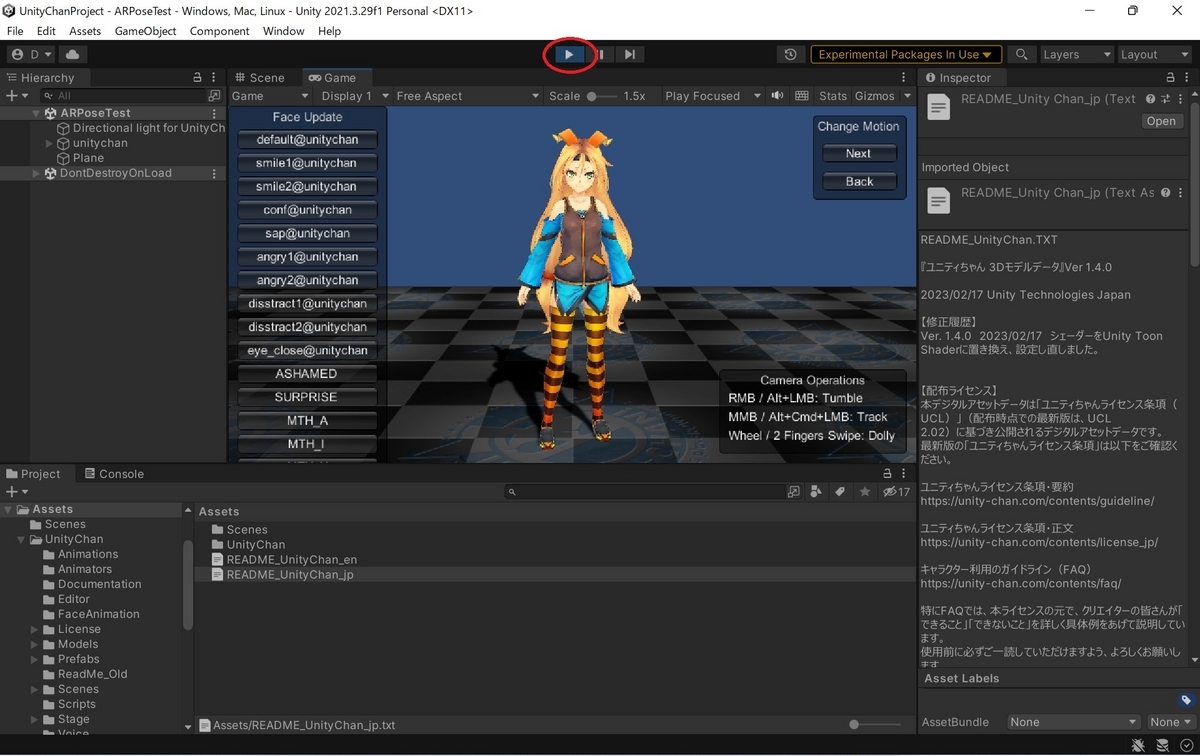This screenshot has height=756, width=1200.
Task: Open the Assets menu
Action: click(x=85, y=31)
